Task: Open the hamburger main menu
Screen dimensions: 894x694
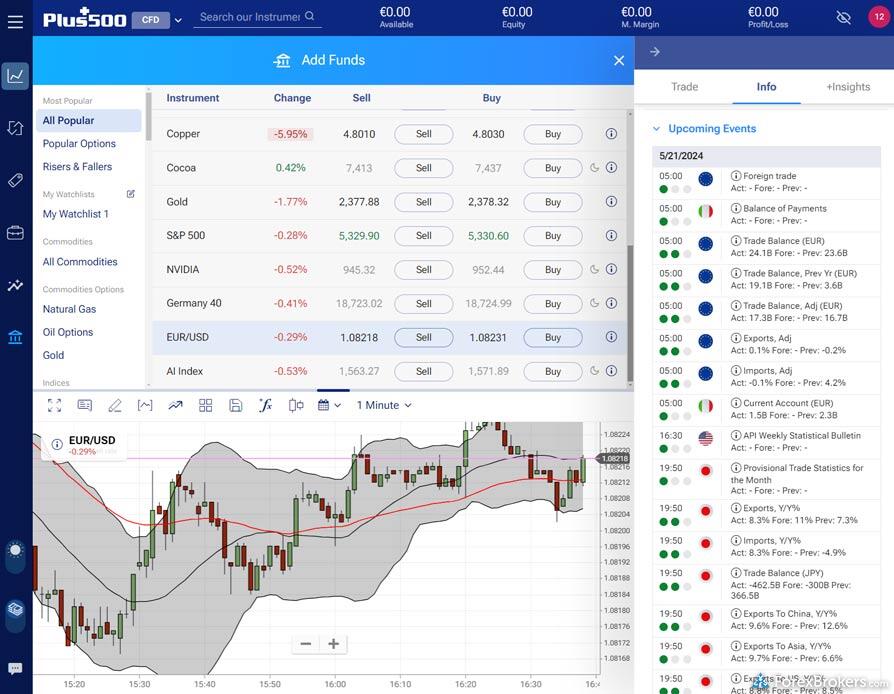Action: 15,20
